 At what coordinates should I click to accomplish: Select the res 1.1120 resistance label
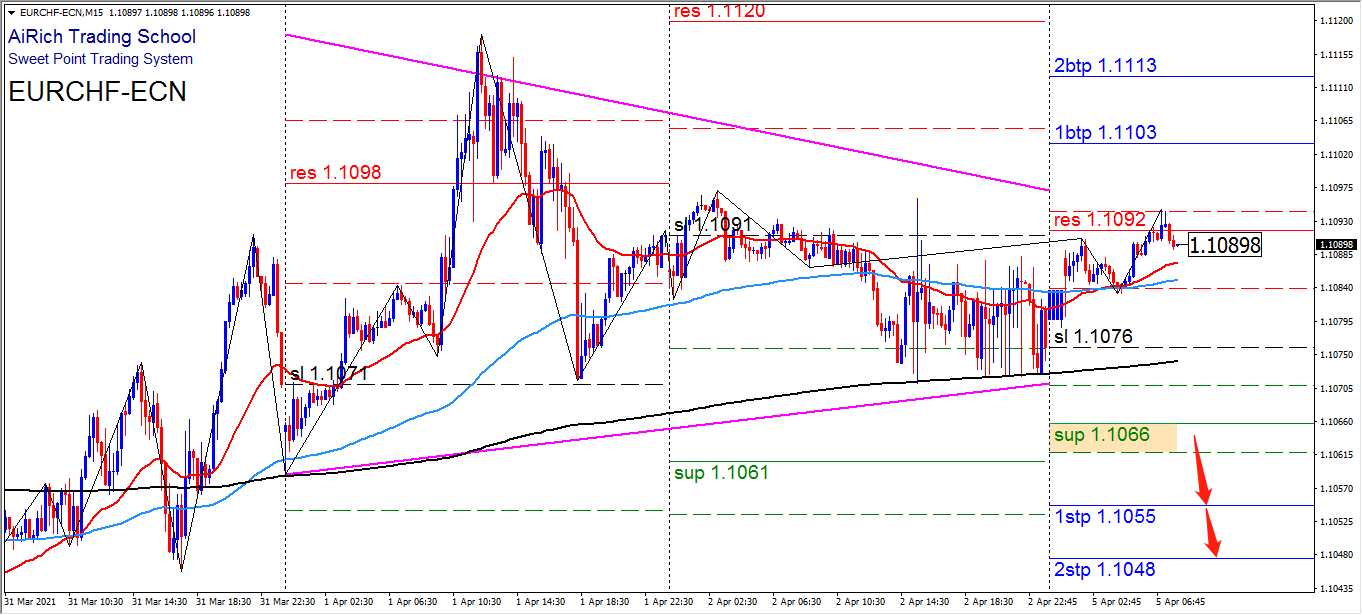720,12
